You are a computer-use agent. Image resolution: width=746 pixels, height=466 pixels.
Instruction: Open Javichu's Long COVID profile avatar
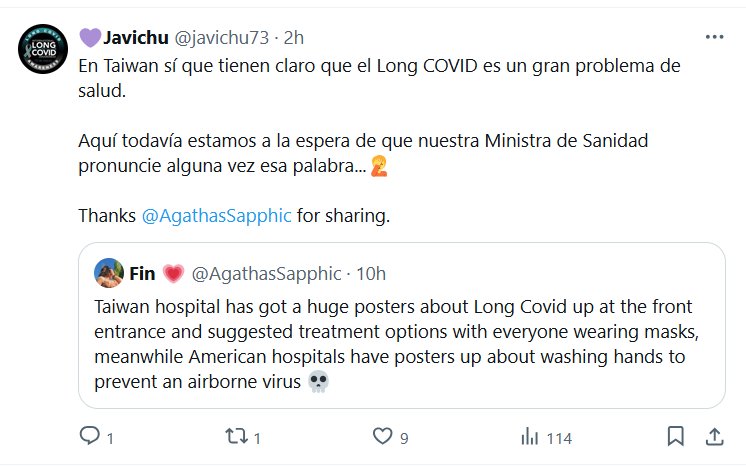pyautogui.click(x=41, y=48)
